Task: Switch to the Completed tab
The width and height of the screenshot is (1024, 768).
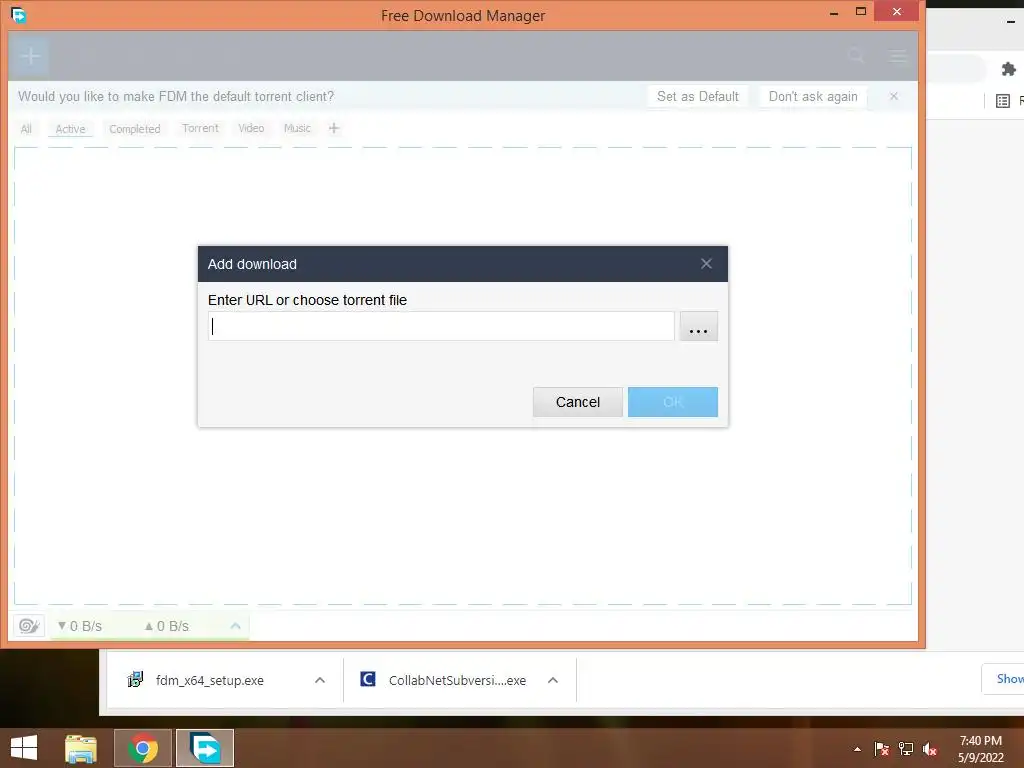Action: coord(135,129)
